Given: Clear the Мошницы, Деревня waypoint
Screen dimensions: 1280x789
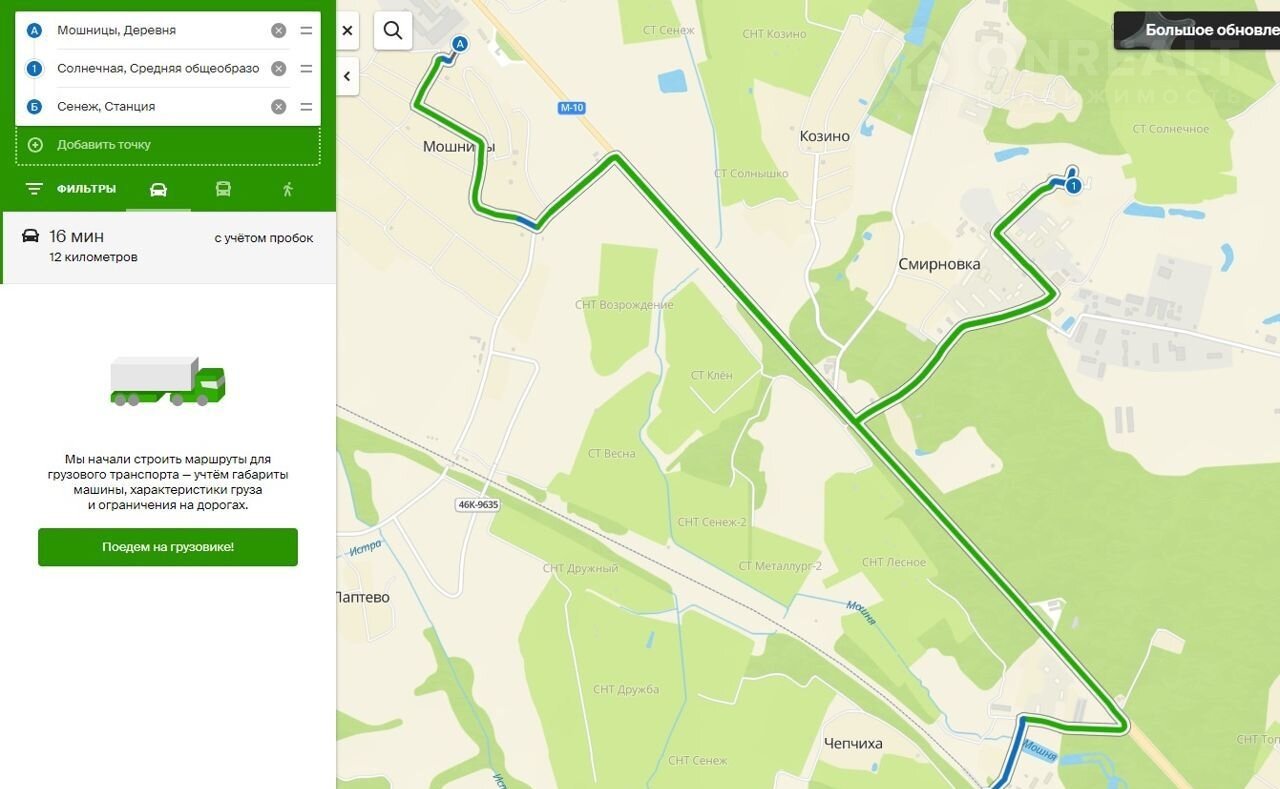Looking at the screenshot, I should tap(278, 31).
